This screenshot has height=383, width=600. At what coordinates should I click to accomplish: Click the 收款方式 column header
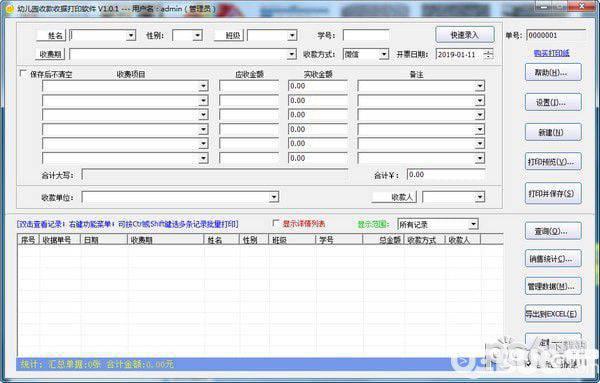tap(424, 240)
